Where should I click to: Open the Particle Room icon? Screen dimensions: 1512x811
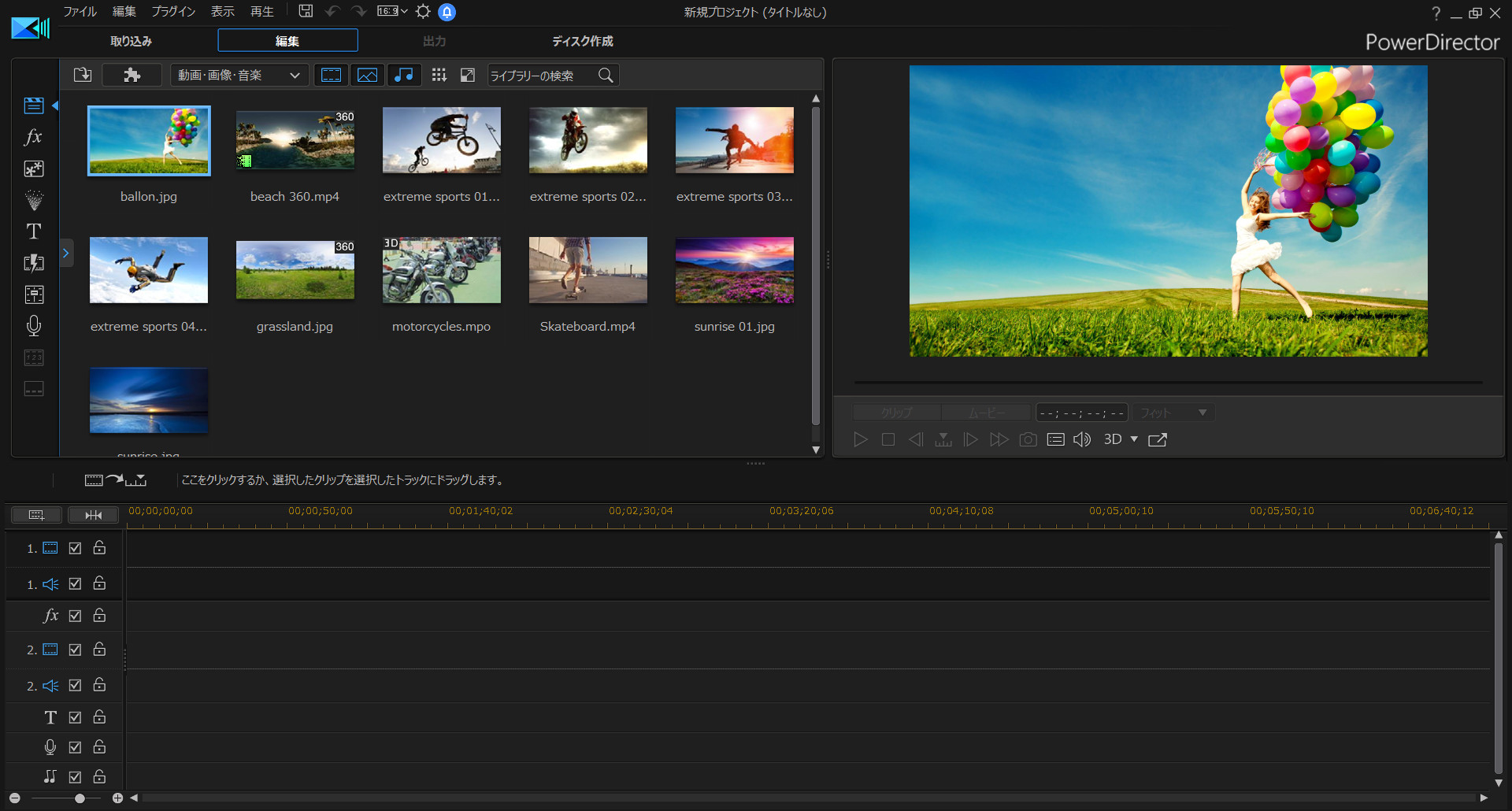33,200
